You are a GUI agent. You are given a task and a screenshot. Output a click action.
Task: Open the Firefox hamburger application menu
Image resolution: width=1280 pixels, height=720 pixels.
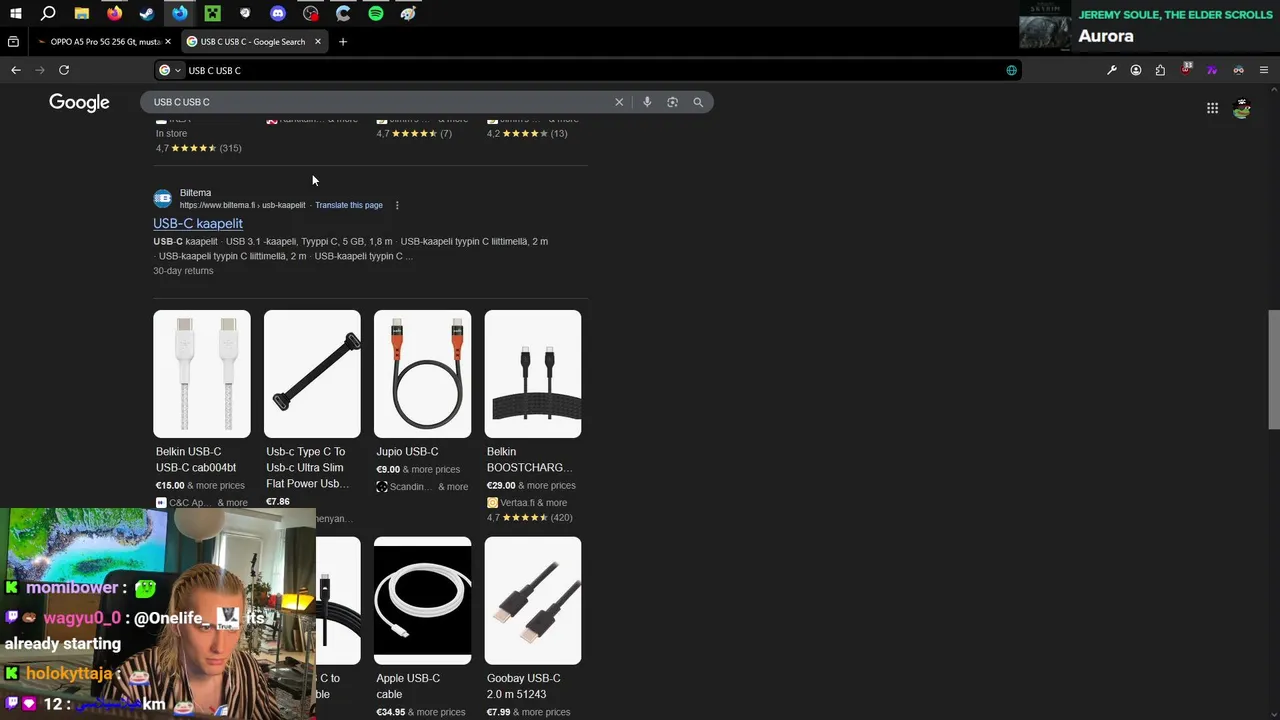(1264, 70)
